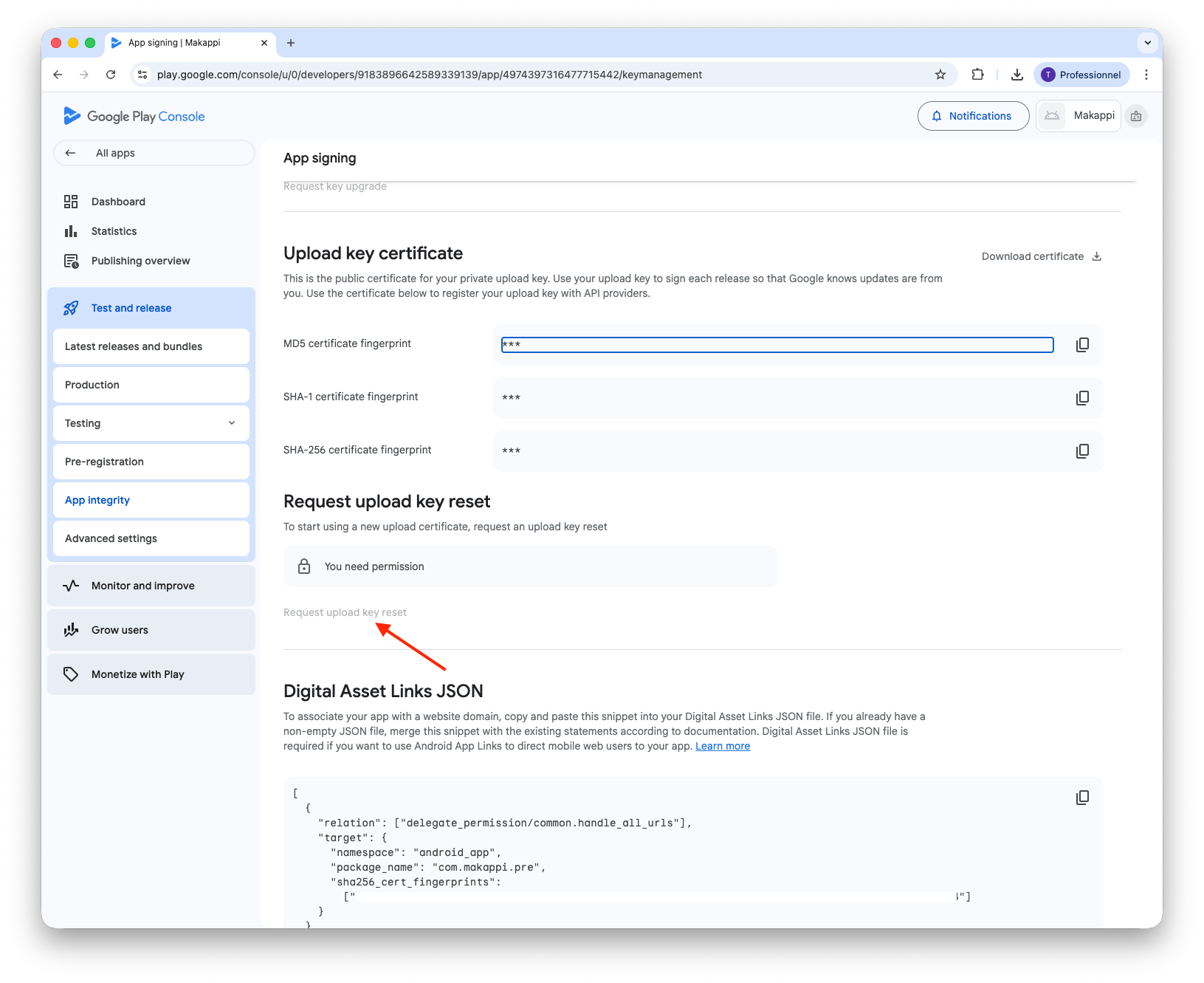Expand the Testing section

point(151,423)
